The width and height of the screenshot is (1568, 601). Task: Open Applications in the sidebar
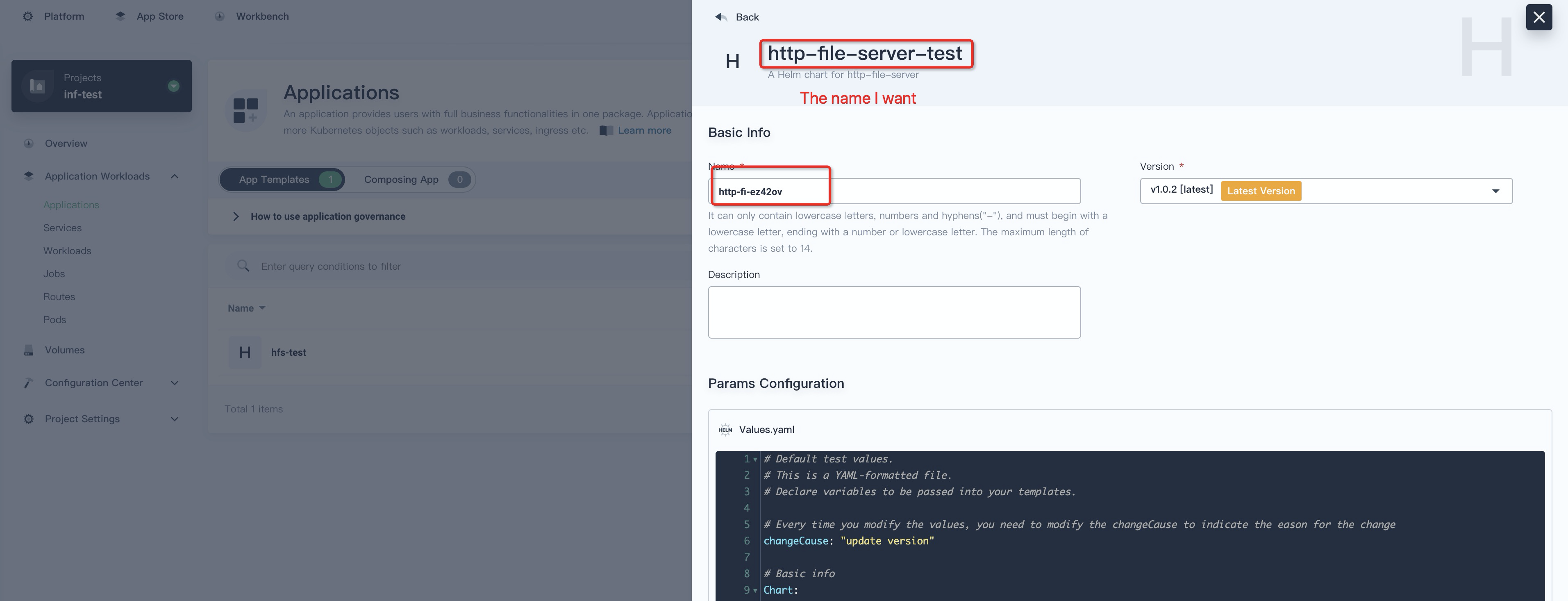[x=71, y=205]
